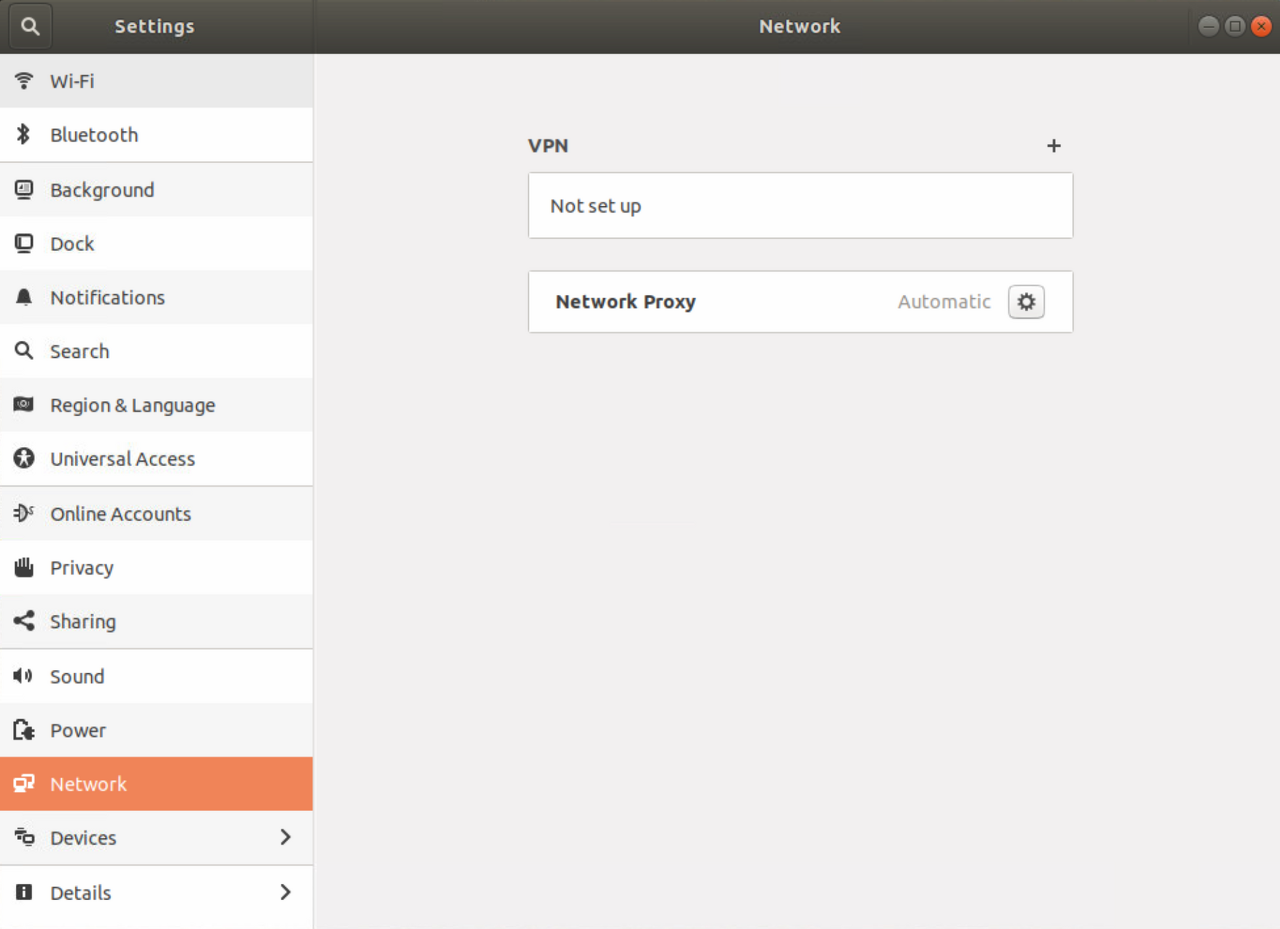This screenshot has height=929, width=1280.
Task: Open Power settings via its battery icon
Action: point(24,730)
